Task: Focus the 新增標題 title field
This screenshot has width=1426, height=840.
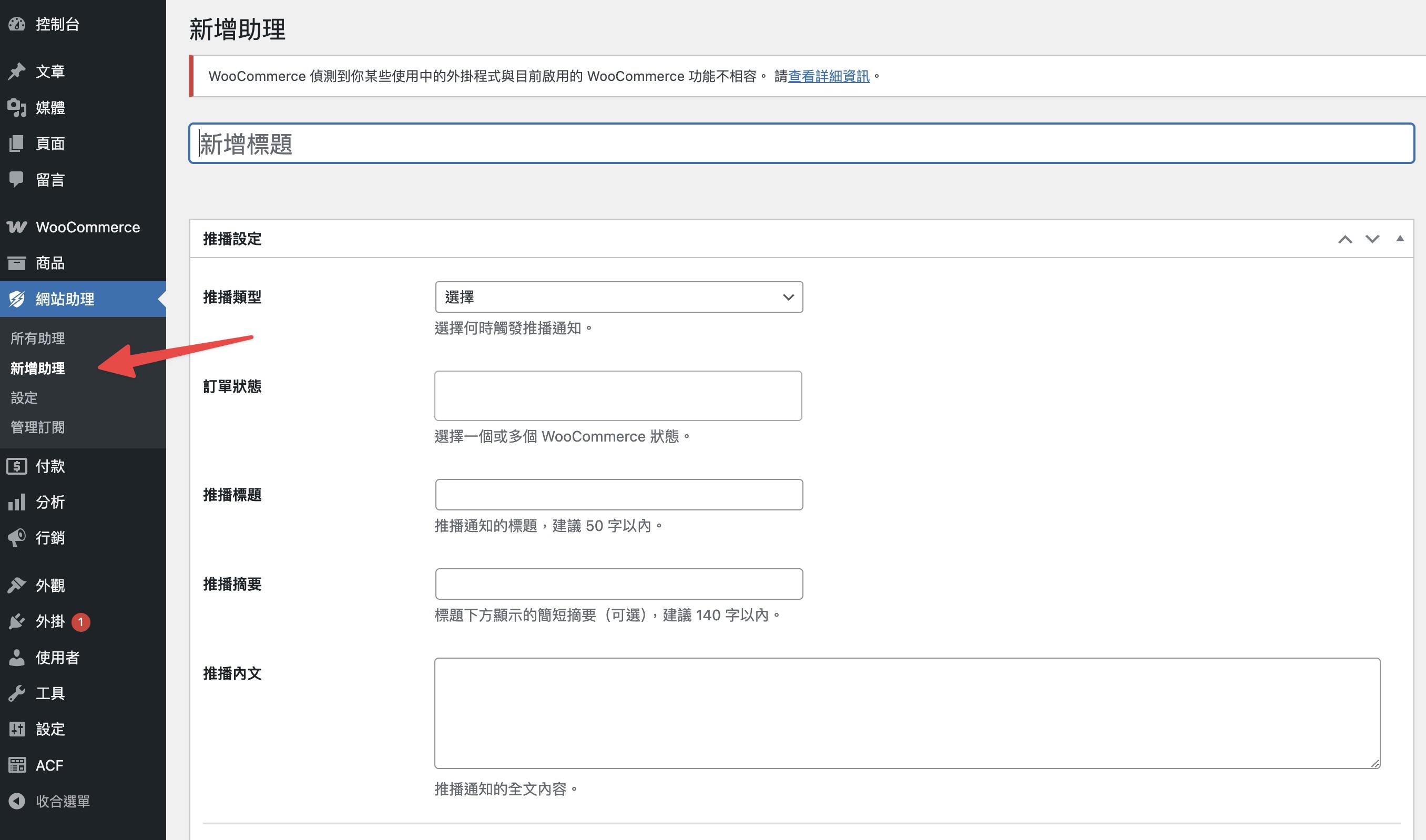Action: click(801, 143)
